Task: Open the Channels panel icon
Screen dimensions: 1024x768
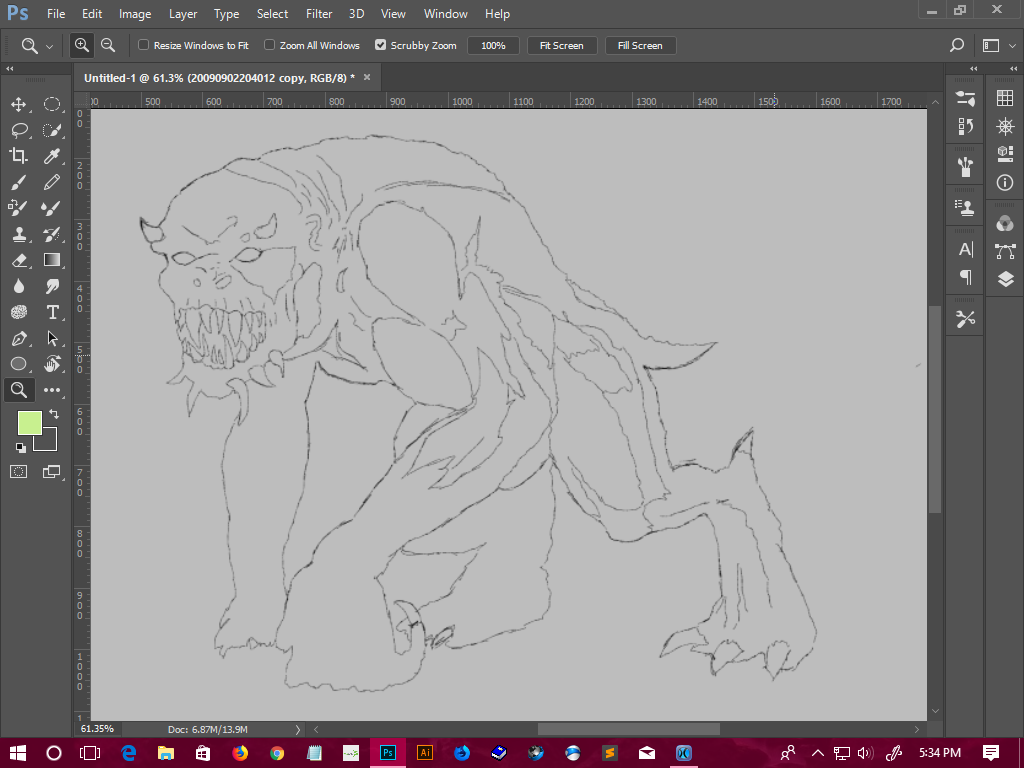Action: (1005, 223)
